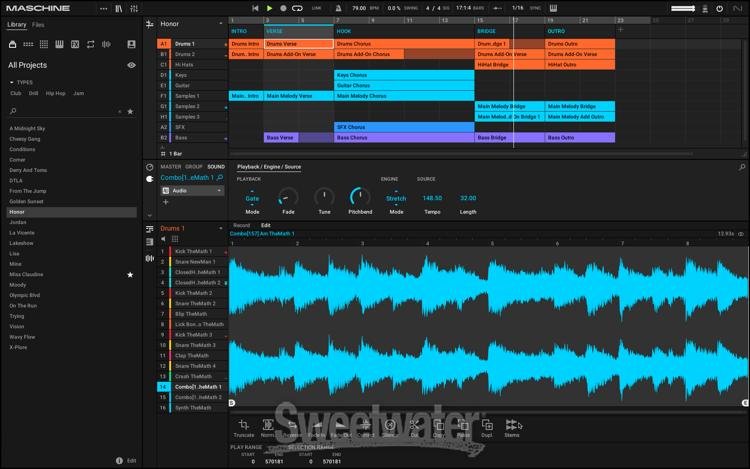Open the Stretch engine Mode selector
The height and width of the screenshot is (469, 750).
pos(396,198)
